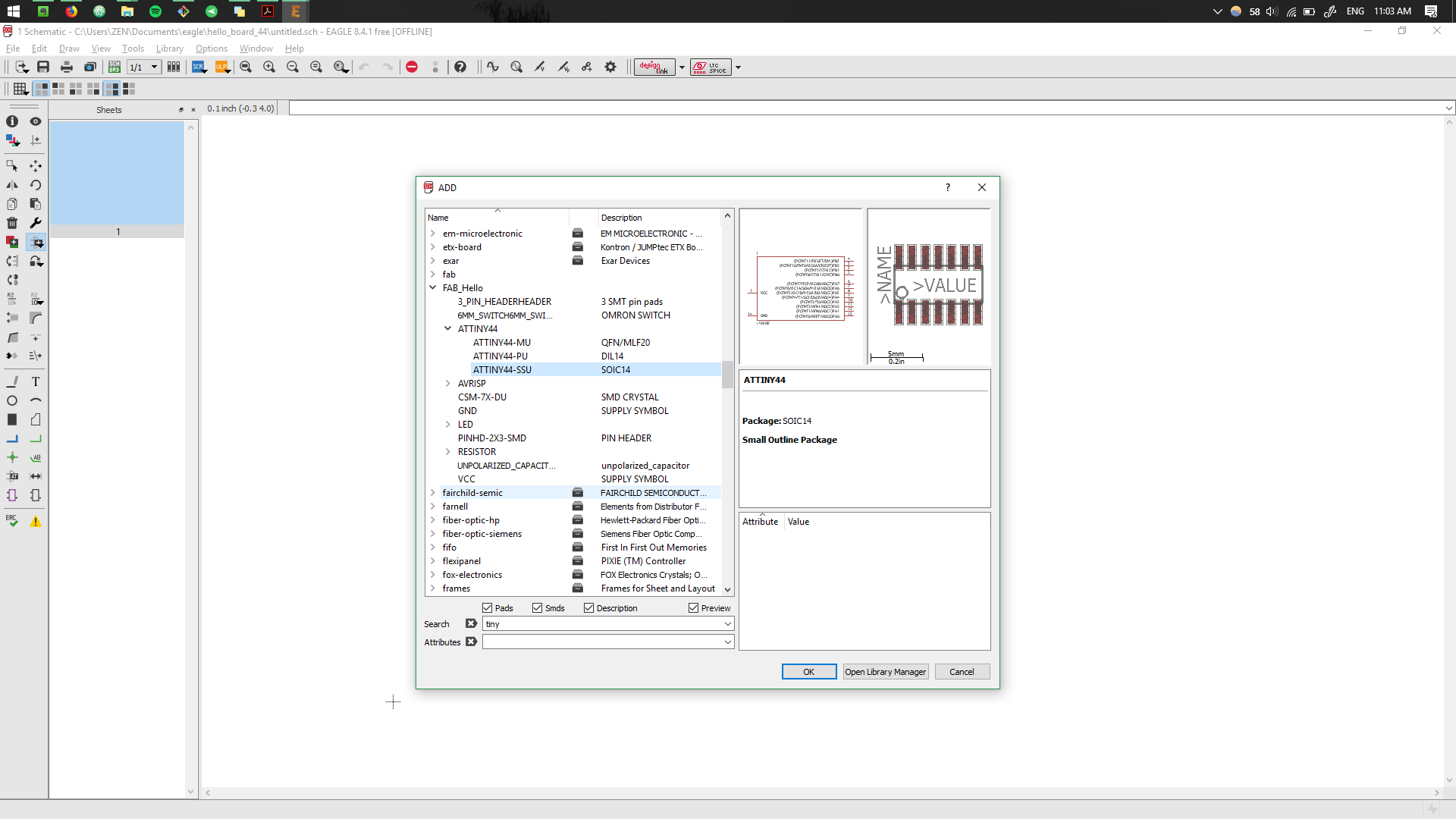Click the library list vertical scrollbar thumb

tap(727, 375)
